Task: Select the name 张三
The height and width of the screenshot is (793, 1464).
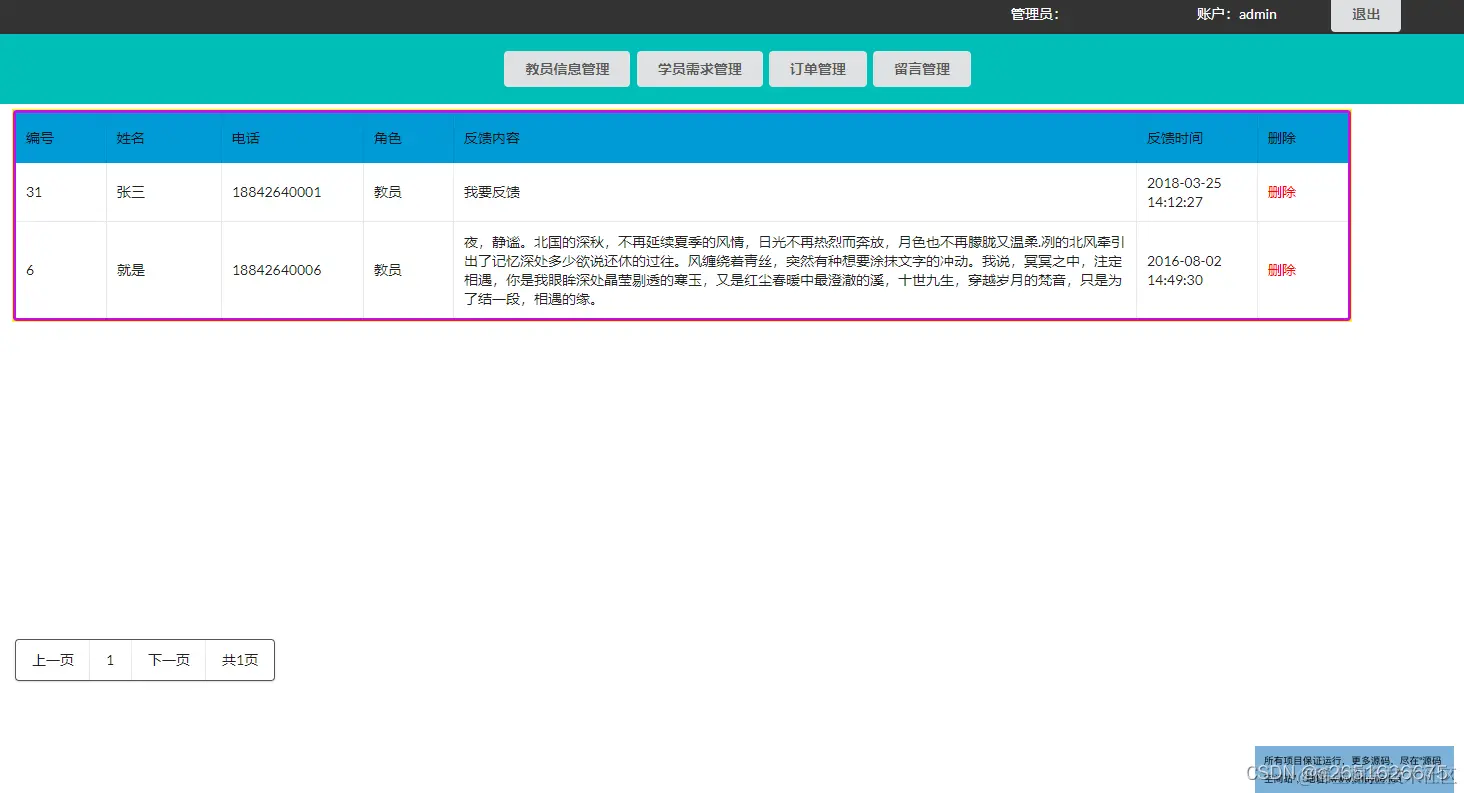Action: pyautogui.click(x=131, y=192)
